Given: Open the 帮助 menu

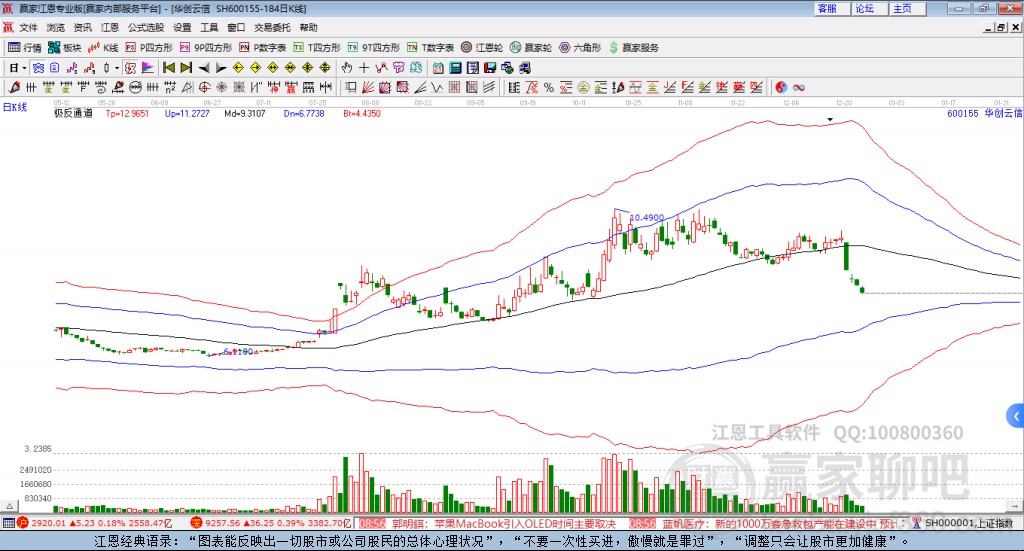Looking at the screenshot, I should click(308, 27).
